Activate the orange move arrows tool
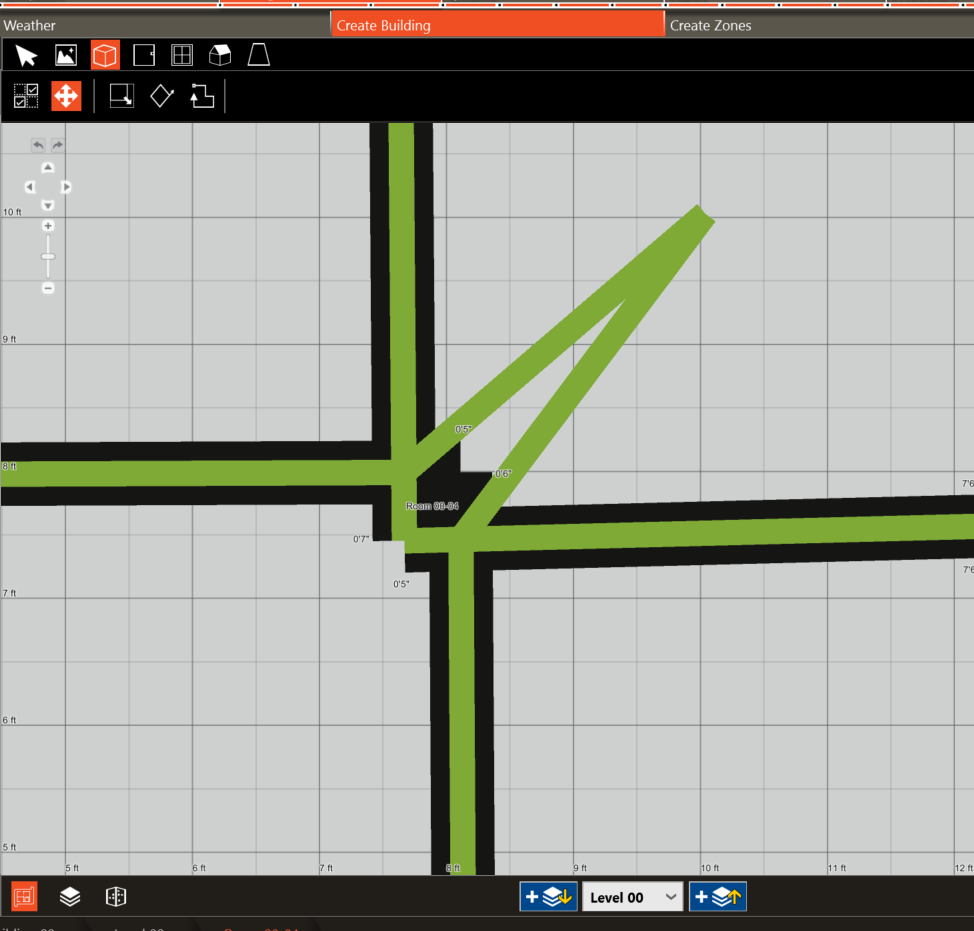The width and height of the screenshot is (974, 931). point(66,96)
